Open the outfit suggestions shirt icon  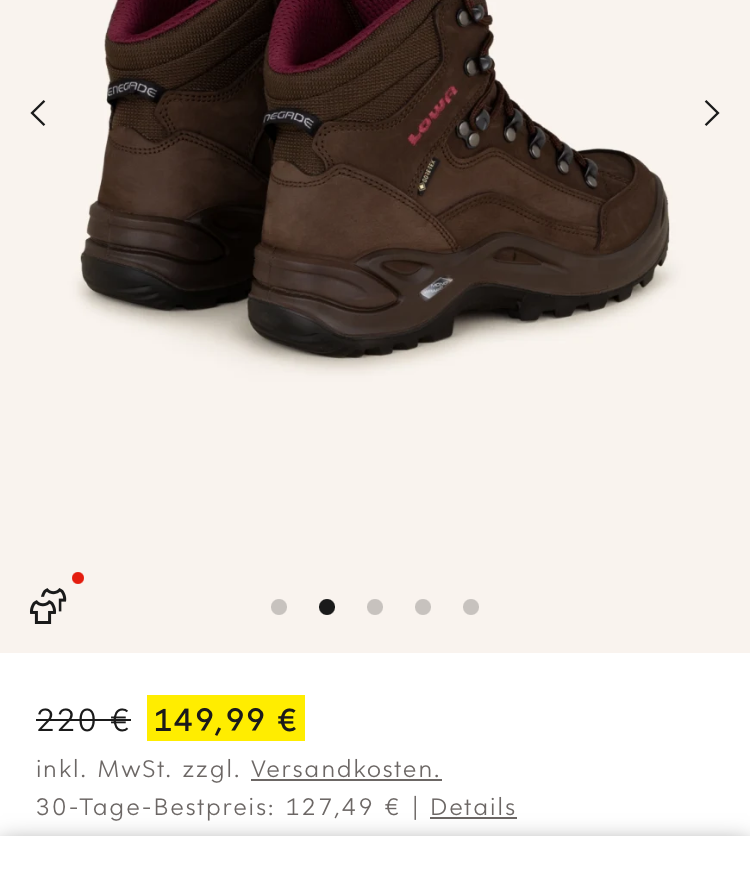pyautogui.click(x=48, y=606)
